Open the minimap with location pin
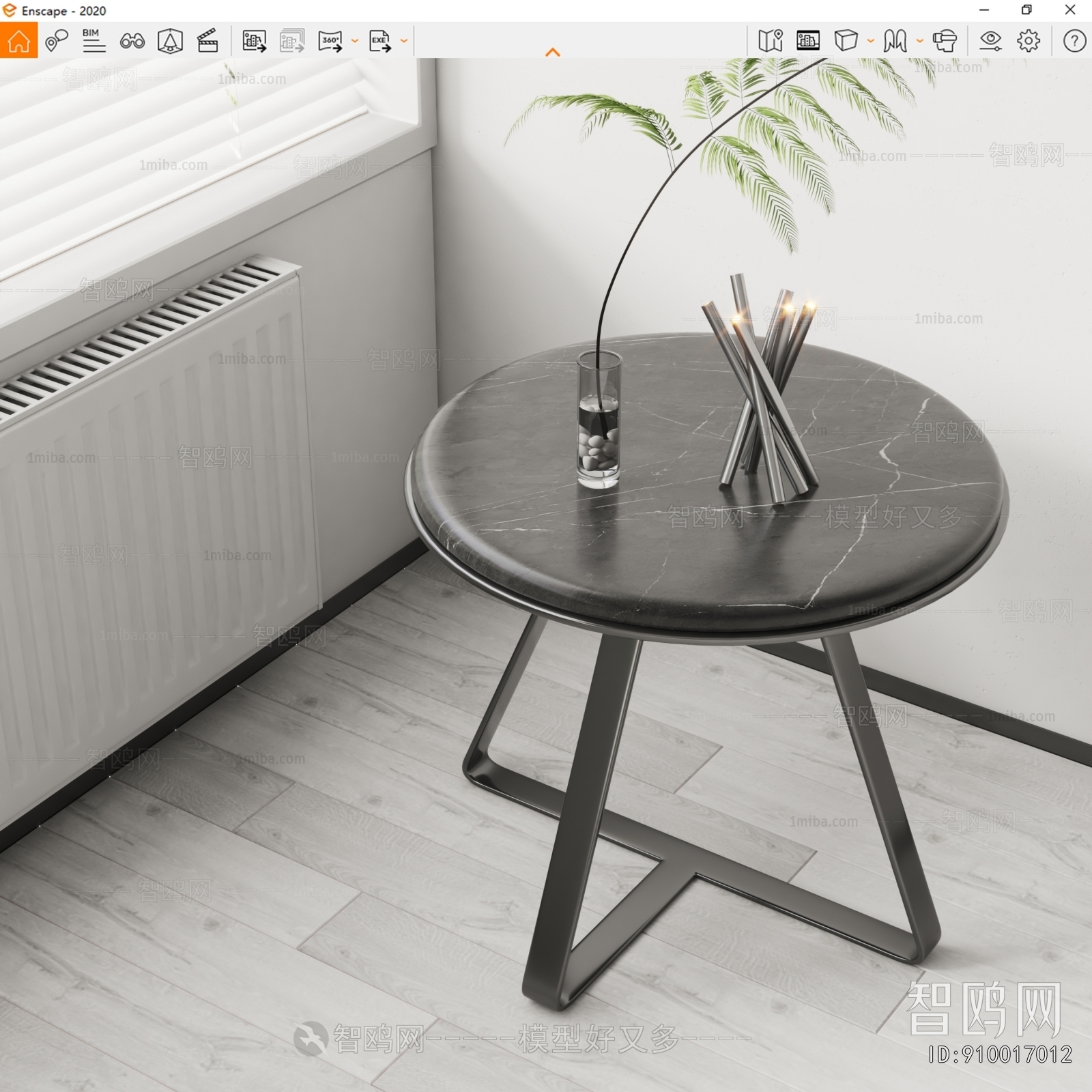Image resolution: width=1092 pixels, height=1092 pixels. 771,41
